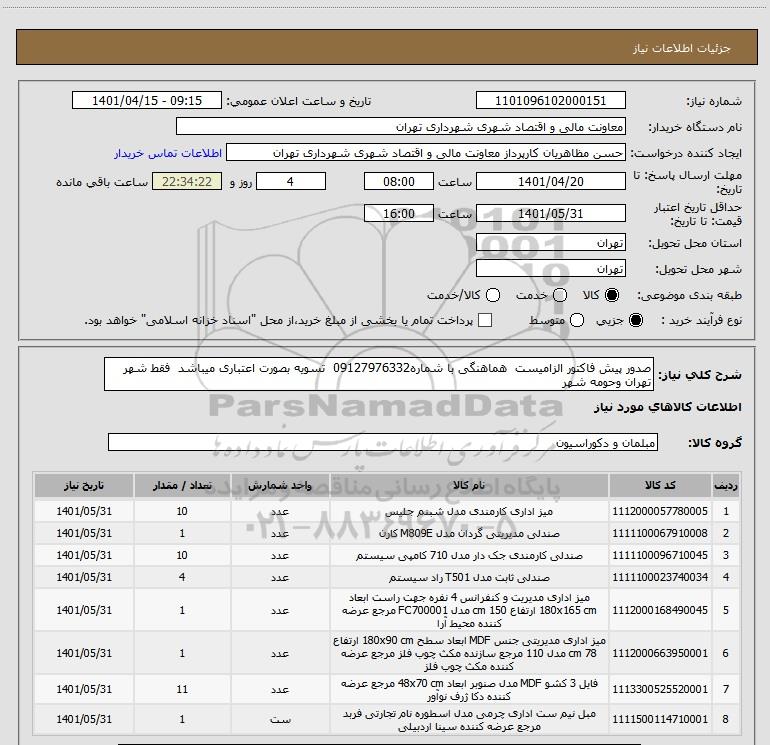Click the فایل 3 کشو MDF item name
Viewport: 770px width, 745px height.
(x=469, y=689)
